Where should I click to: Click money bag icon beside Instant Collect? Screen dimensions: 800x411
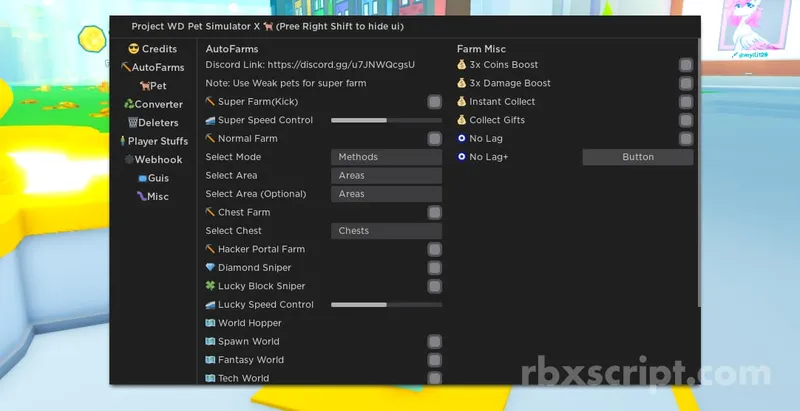462,101
